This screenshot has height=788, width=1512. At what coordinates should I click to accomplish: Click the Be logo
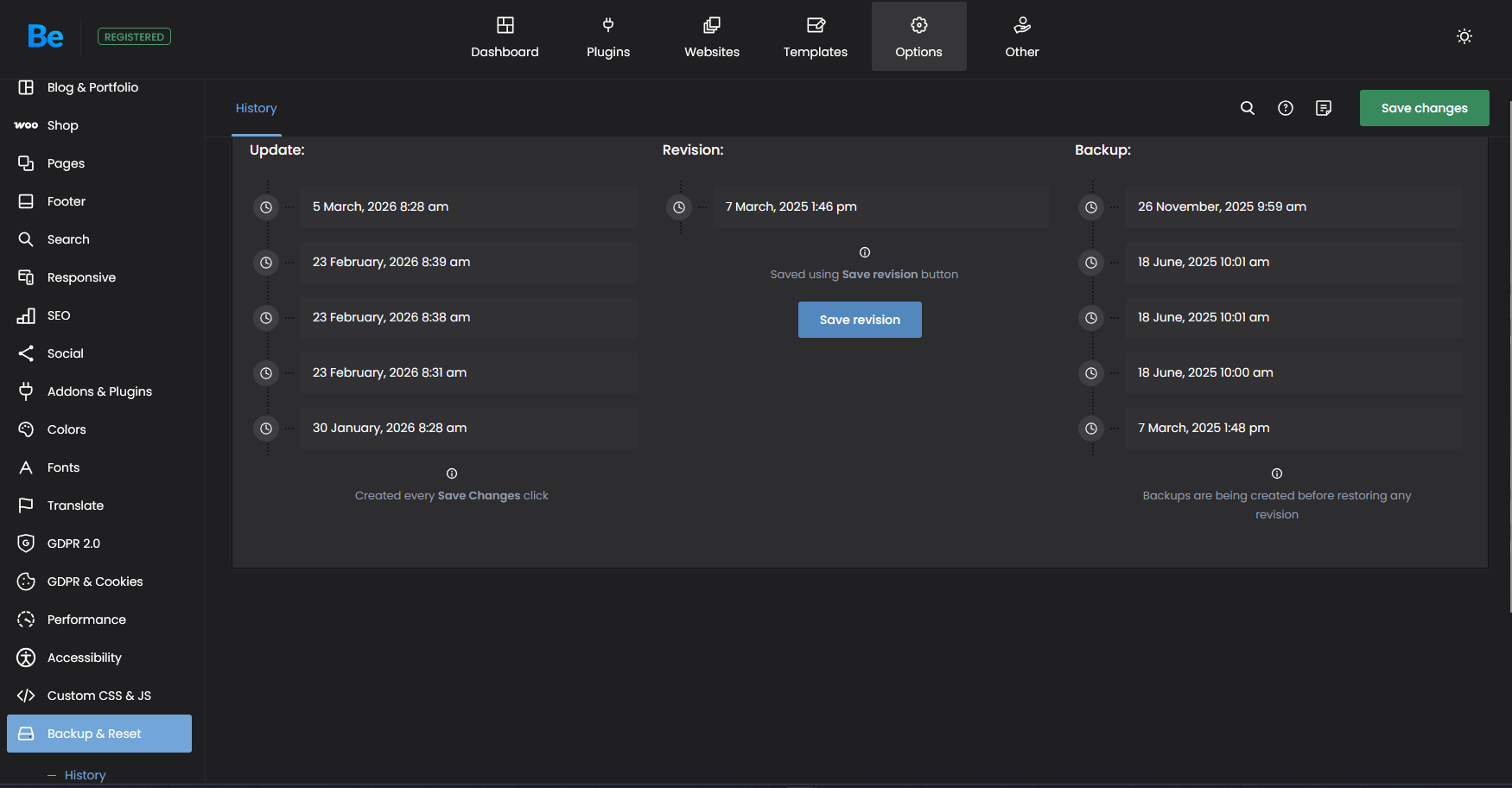click(x=45, y=36)
